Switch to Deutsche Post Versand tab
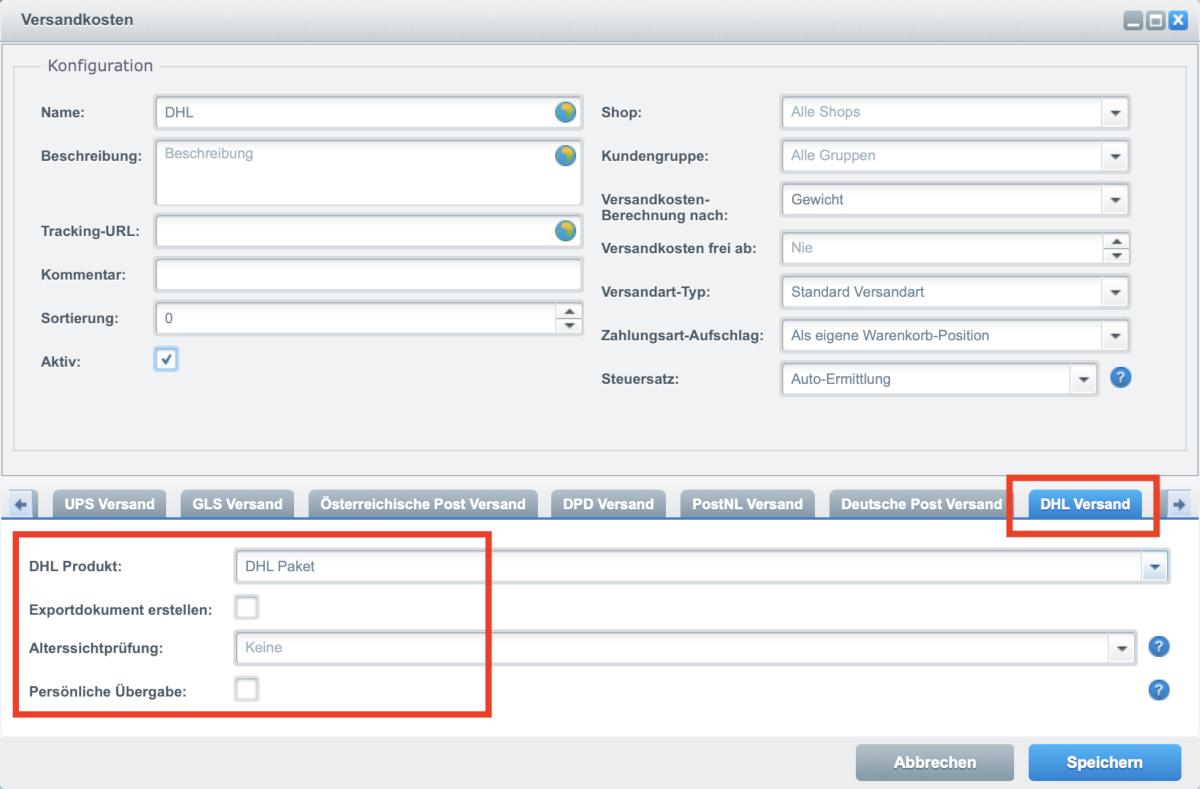1200x789 pixels. 922,503
